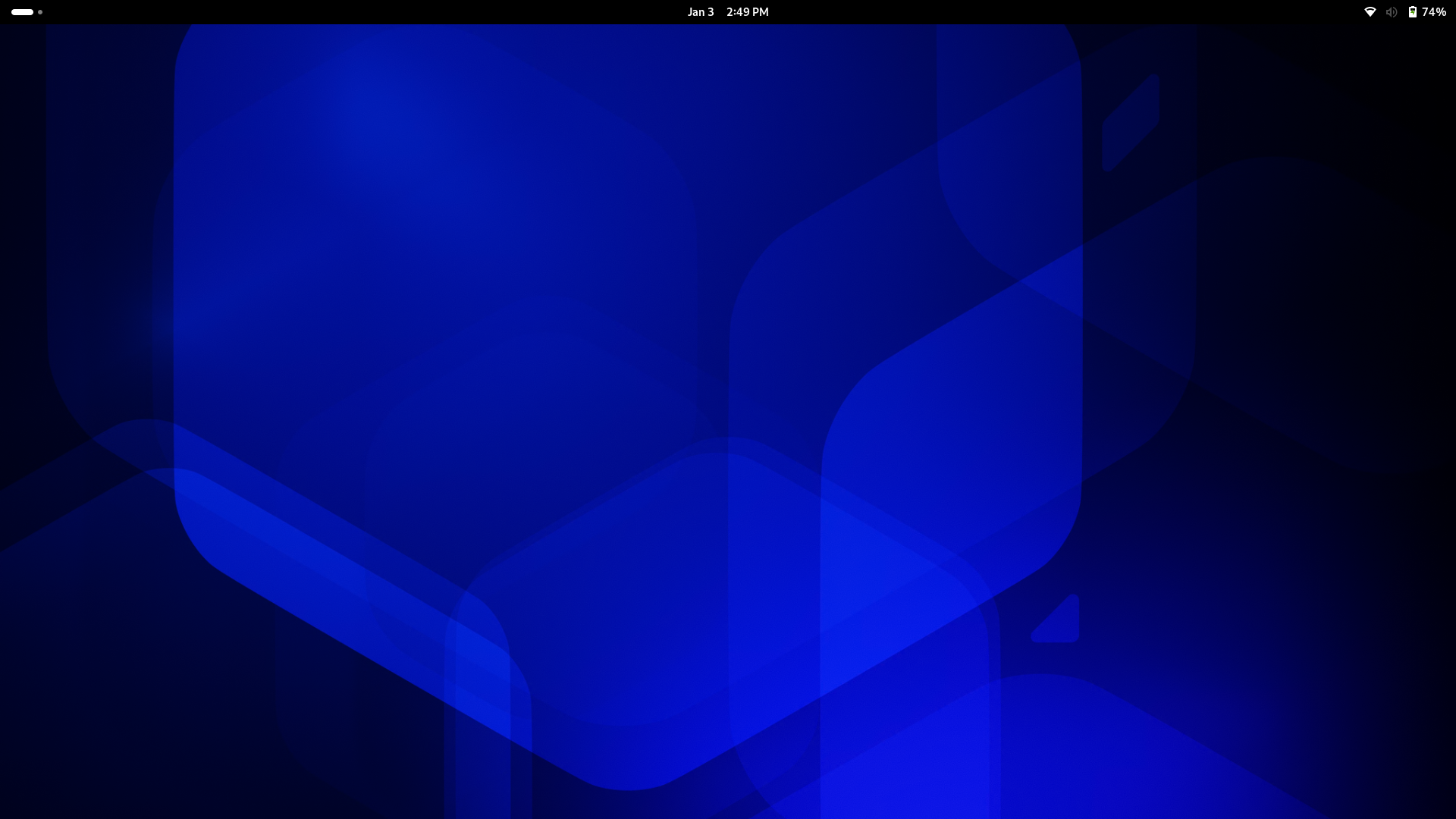Mute sound via the speaker icon
Viewport: 1456px width, 819px height.
click(x=1390, y=12)
